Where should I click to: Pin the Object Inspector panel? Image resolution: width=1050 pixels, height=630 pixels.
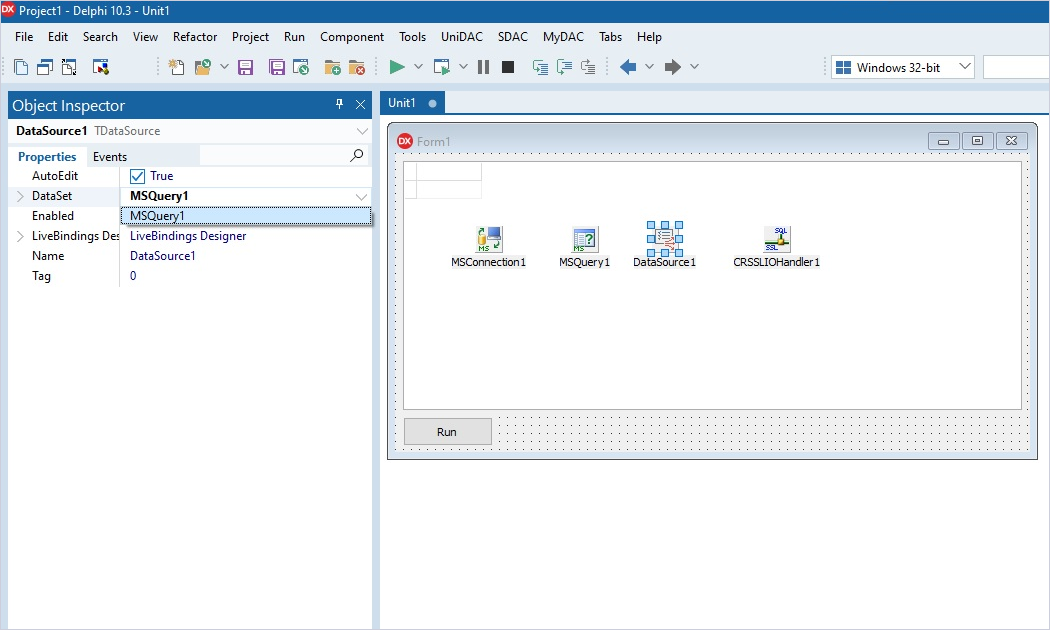[x=339, y=104]
